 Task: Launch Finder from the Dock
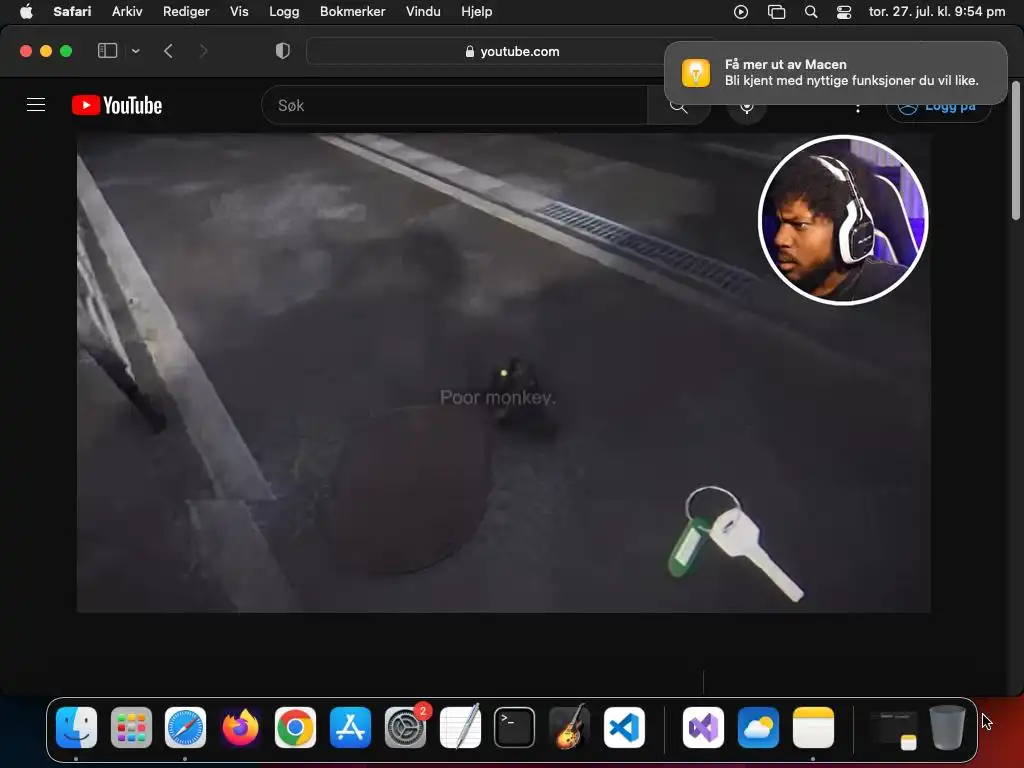click(76, 727)
